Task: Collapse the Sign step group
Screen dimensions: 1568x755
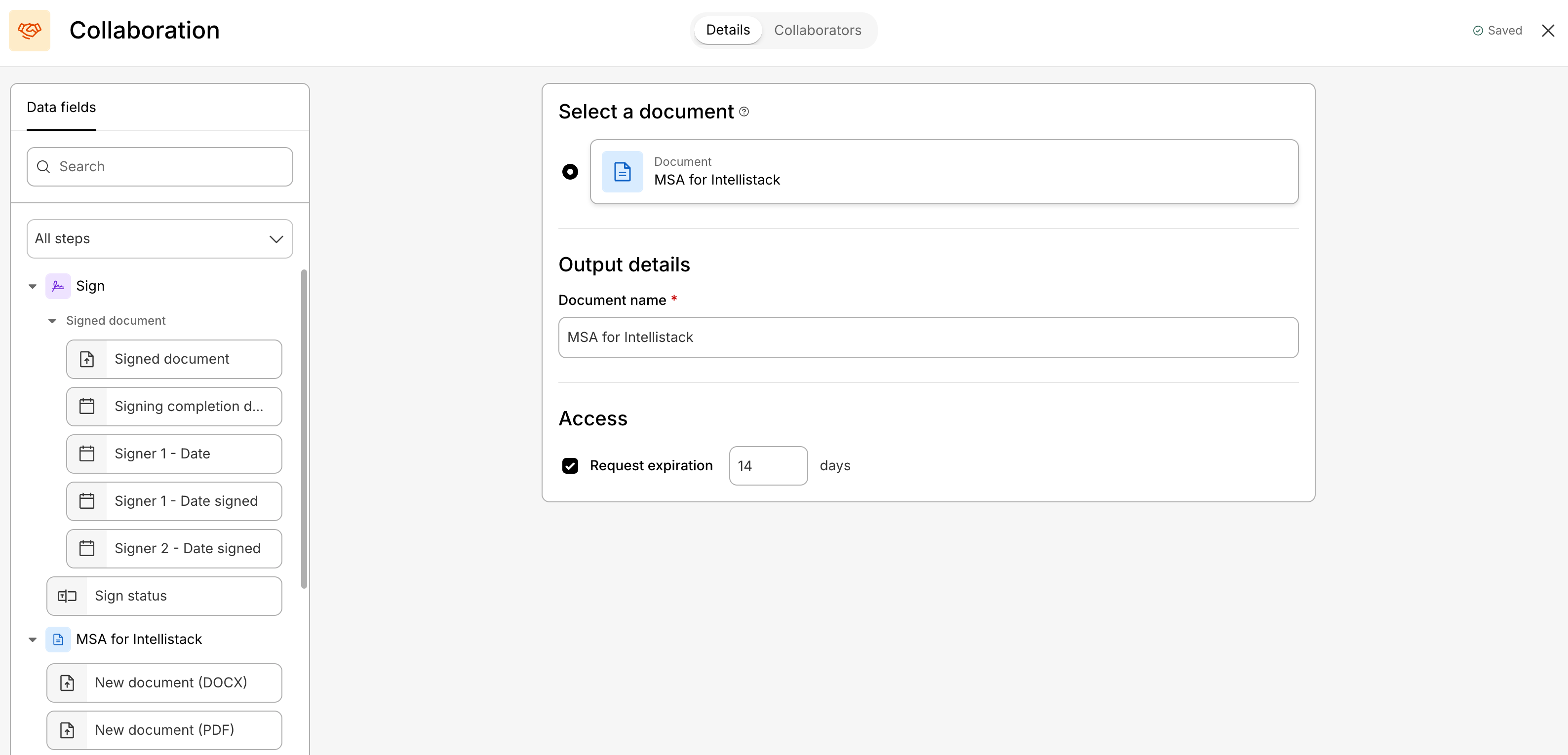Action: click(x=33, y=287)
